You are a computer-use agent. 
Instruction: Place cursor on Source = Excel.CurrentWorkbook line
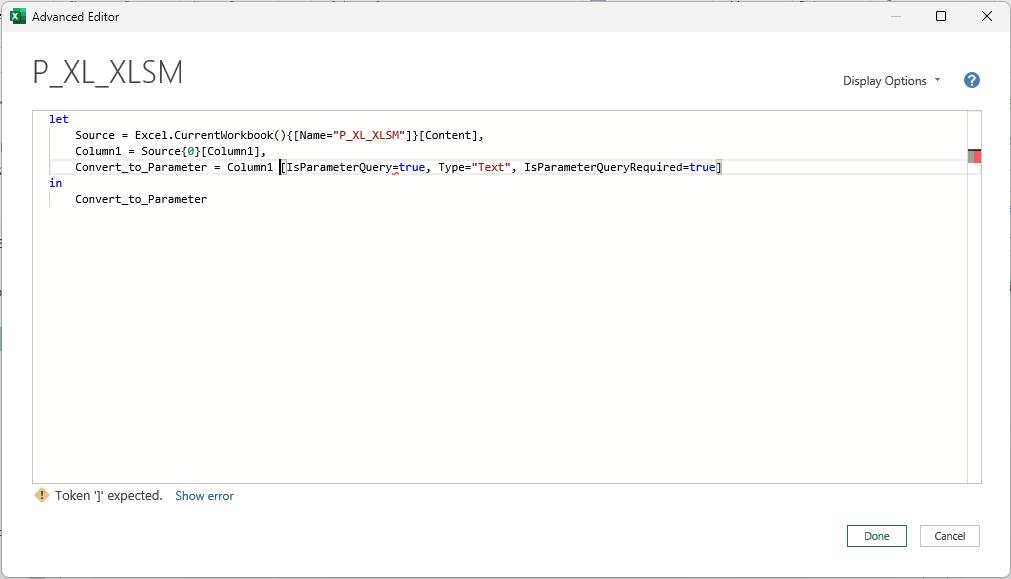(x=279, y=135)
